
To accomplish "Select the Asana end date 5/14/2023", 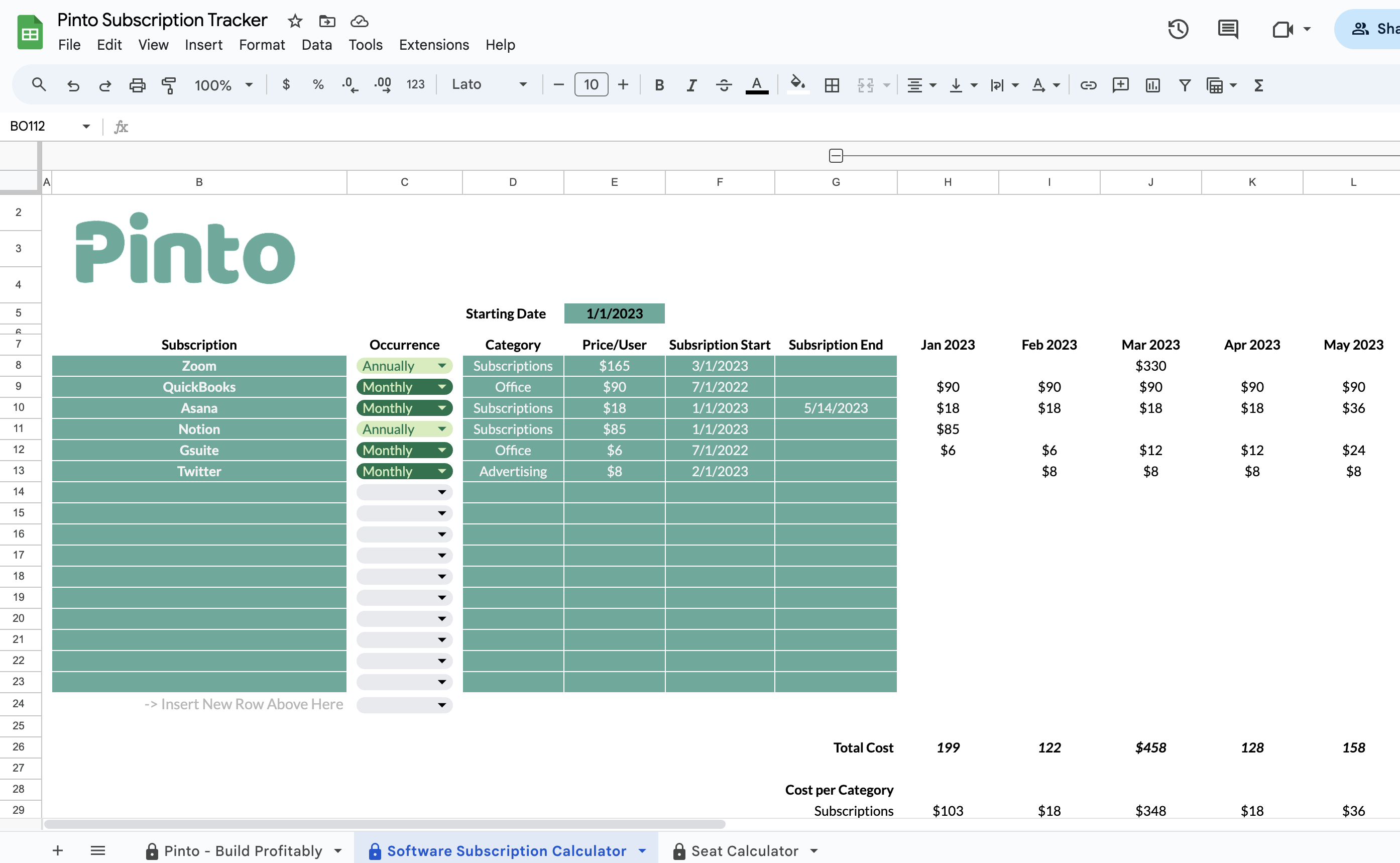I will (x=836, y=407).
